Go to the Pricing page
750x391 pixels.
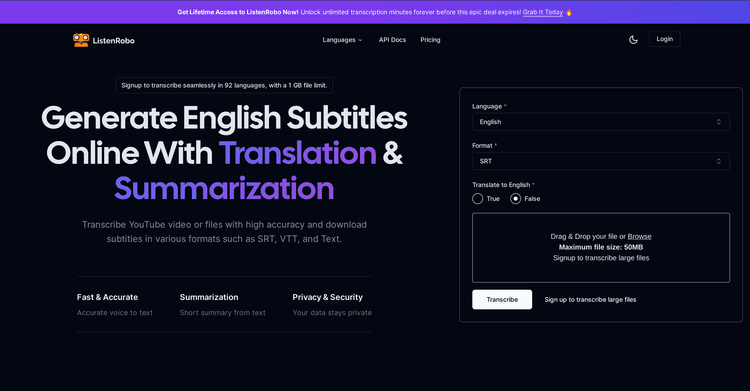tap(430, 40)
